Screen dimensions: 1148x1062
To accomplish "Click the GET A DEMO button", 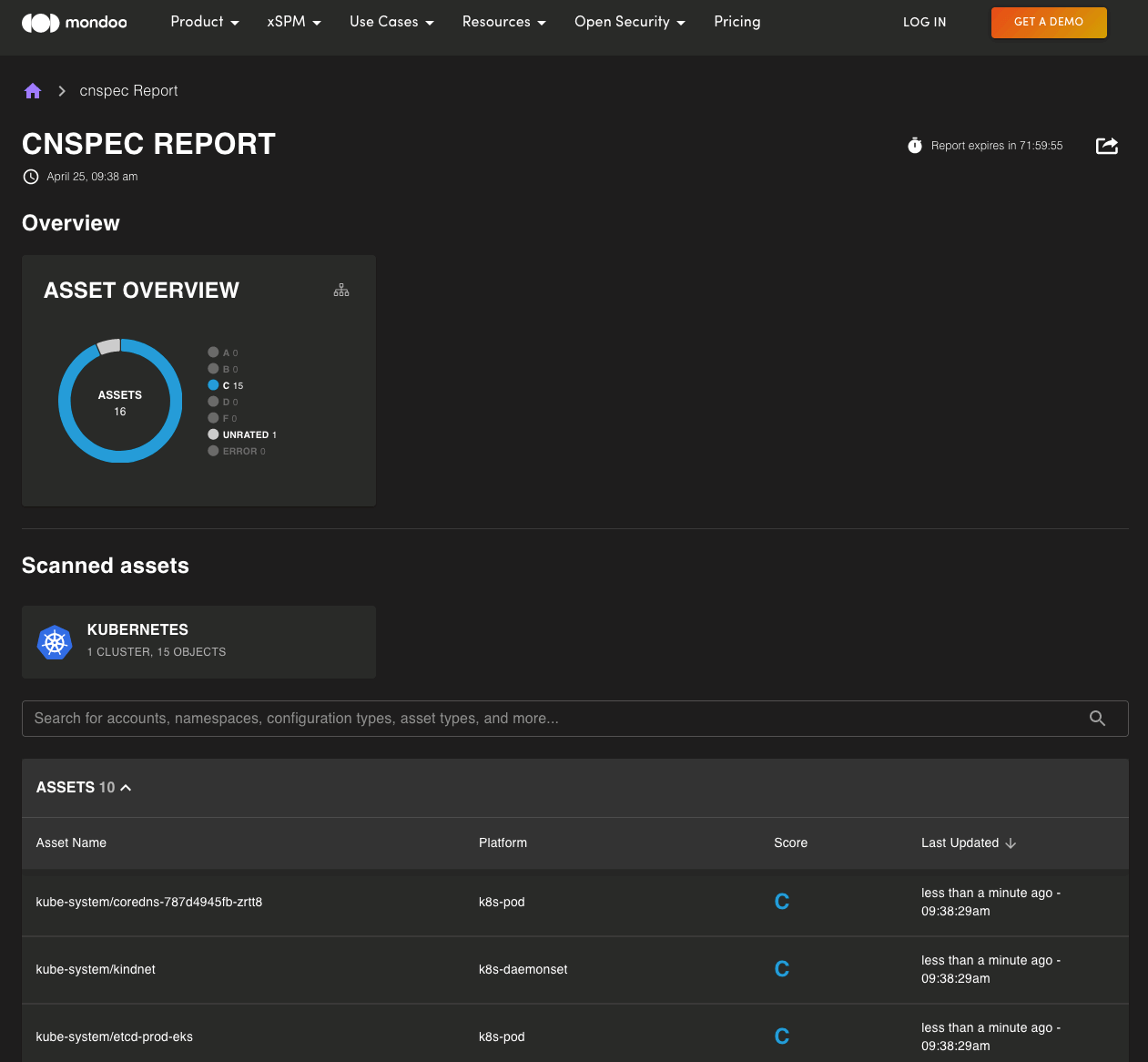I will pos(1049,22).
